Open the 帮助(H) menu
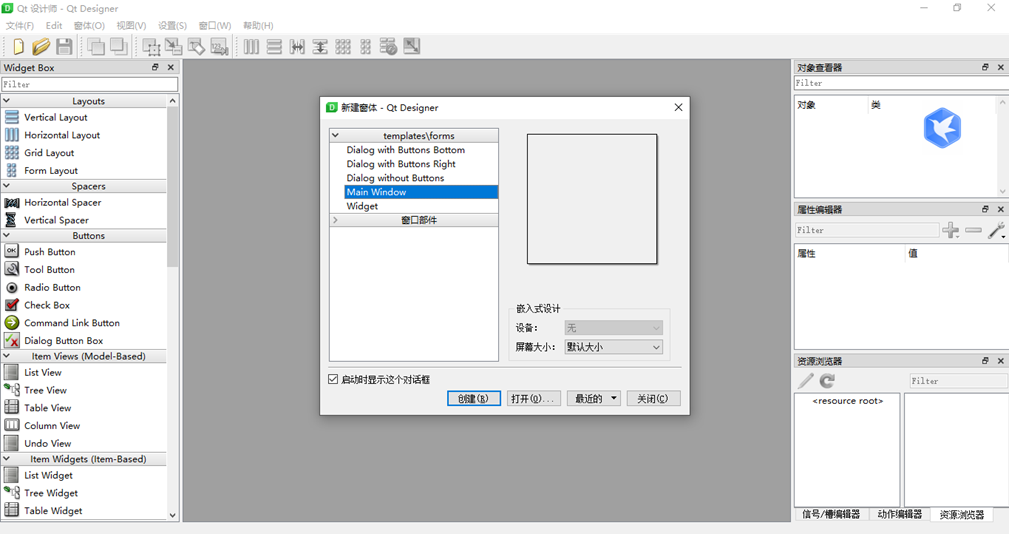The image size is (1009, 534). pos(258,26)
